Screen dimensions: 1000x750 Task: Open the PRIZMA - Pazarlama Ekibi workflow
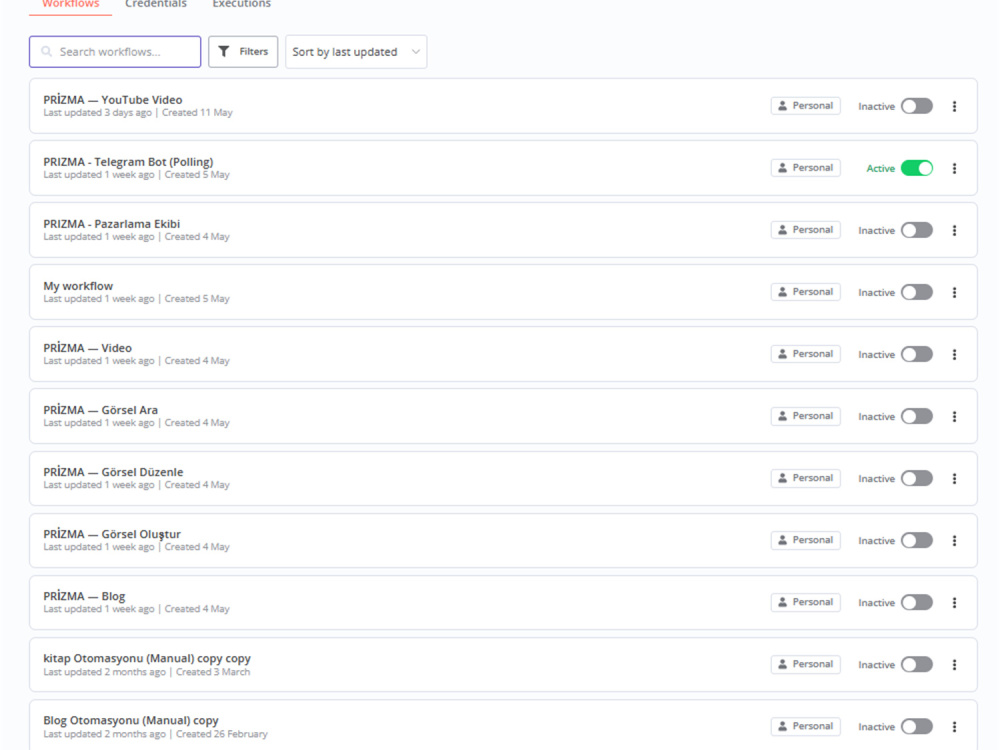pyautogui.click(x=112, y=224)
